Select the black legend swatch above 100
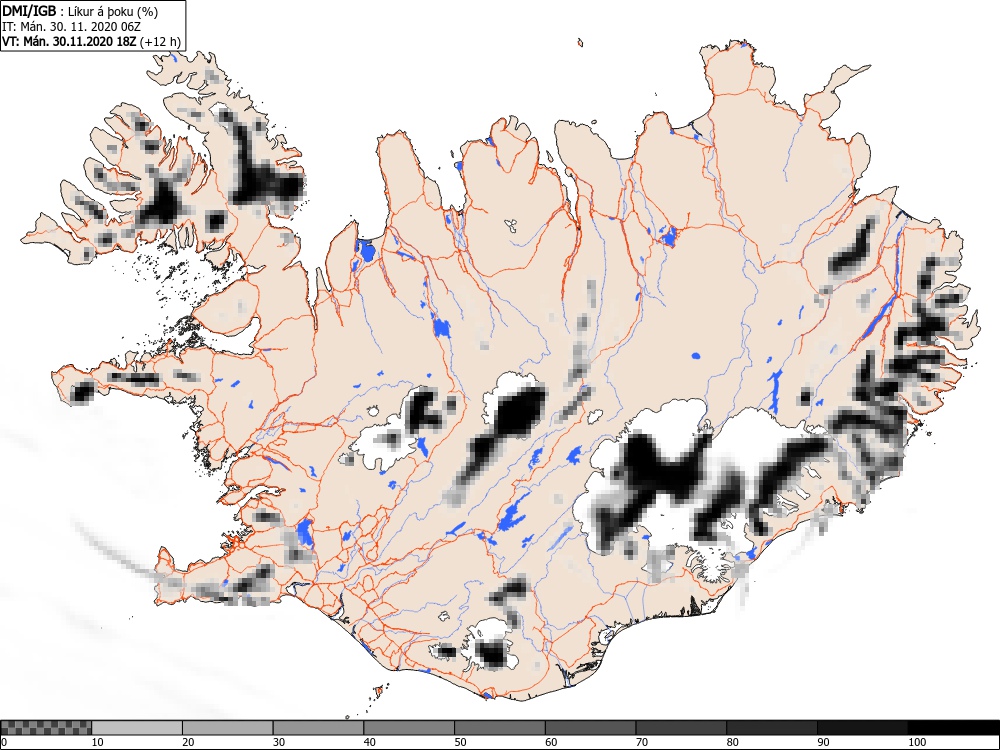 click(953, 728)
